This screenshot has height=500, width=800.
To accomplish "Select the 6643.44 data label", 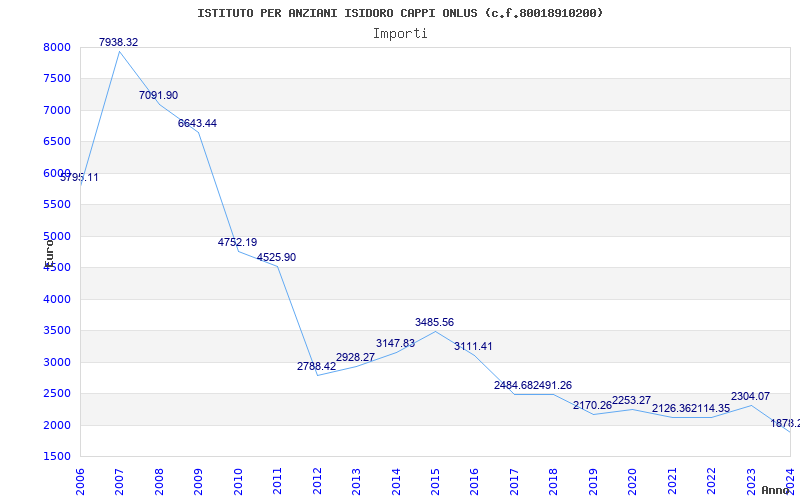I will pos(197,123).
